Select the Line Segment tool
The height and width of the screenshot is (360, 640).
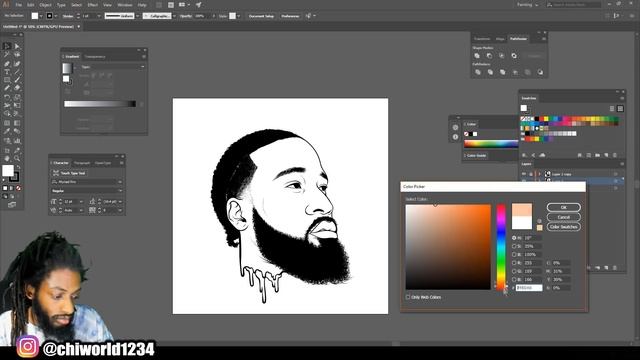pos(17,72)
